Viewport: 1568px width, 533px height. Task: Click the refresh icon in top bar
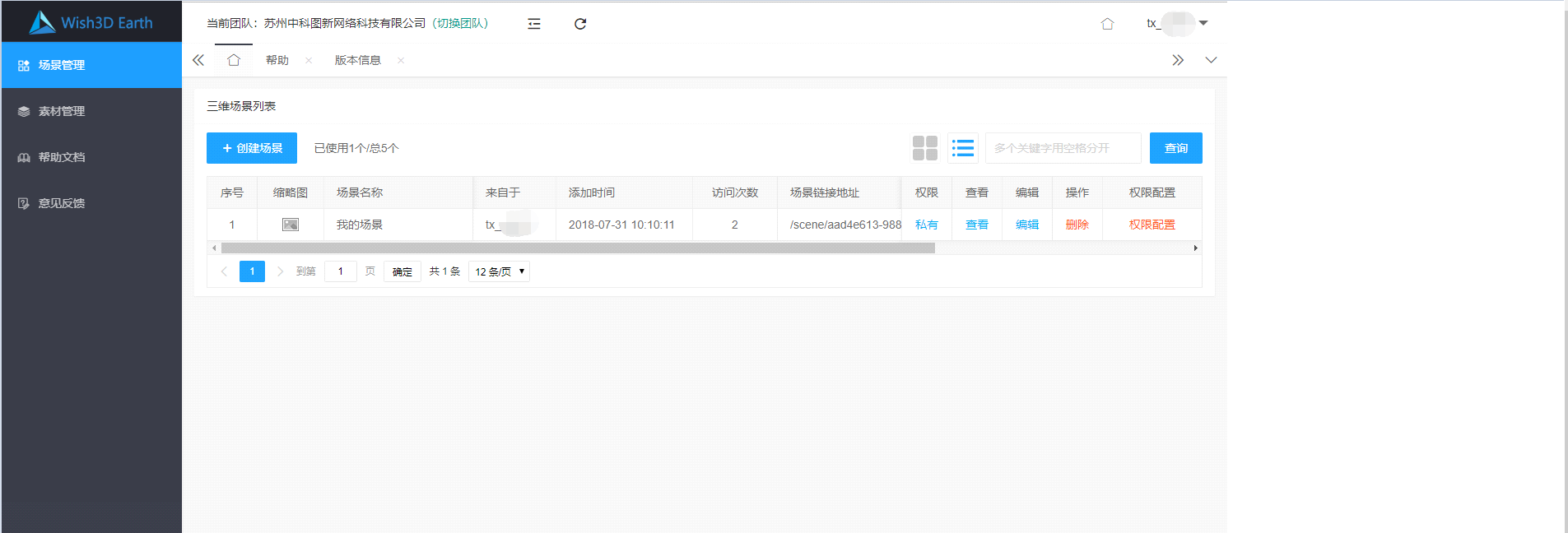[580, 24]
